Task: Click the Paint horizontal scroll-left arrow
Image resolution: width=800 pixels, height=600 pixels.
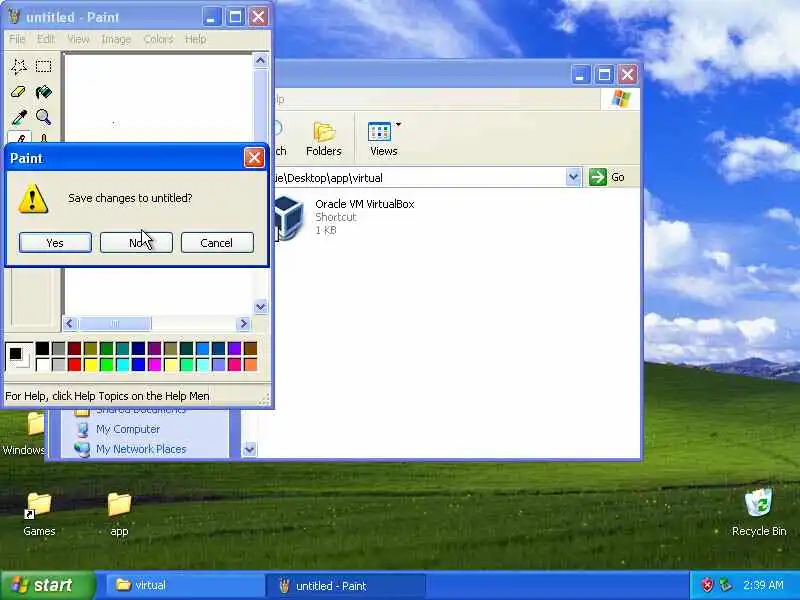Action: 70,323
